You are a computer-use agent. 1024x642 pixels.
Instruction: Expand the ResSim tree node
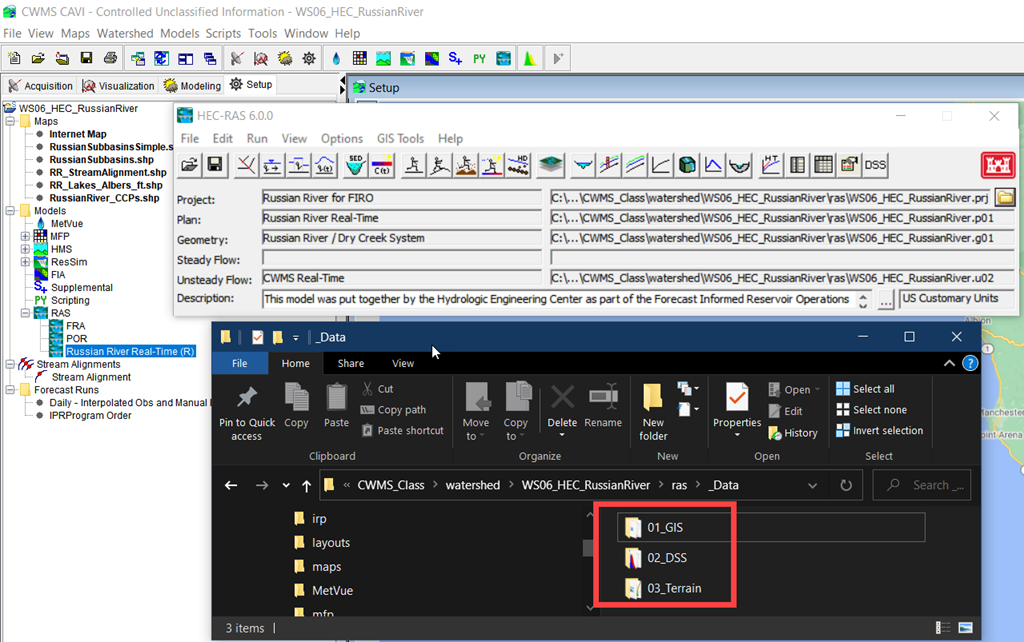(x=25, y=262)
